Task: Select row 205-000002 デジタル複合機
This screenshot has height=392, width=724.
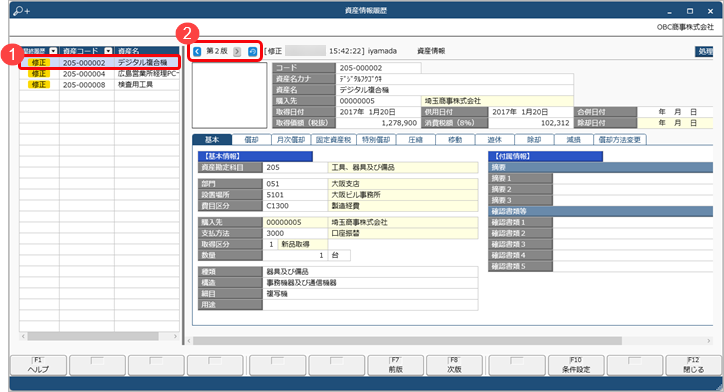Action: tap(99, 62)
